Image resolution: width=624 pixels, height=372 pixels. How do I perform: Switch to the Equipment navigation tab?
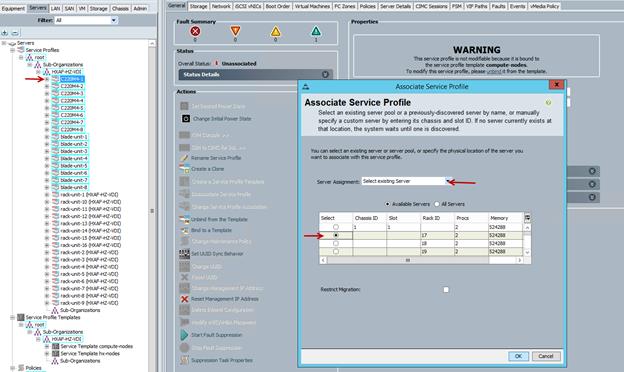pyautogui.click(x=13, y=8)
